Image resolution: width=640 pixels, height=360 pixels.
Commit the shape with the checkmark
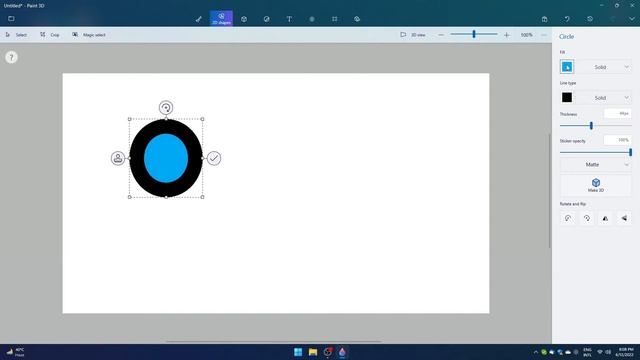point(214,158)
